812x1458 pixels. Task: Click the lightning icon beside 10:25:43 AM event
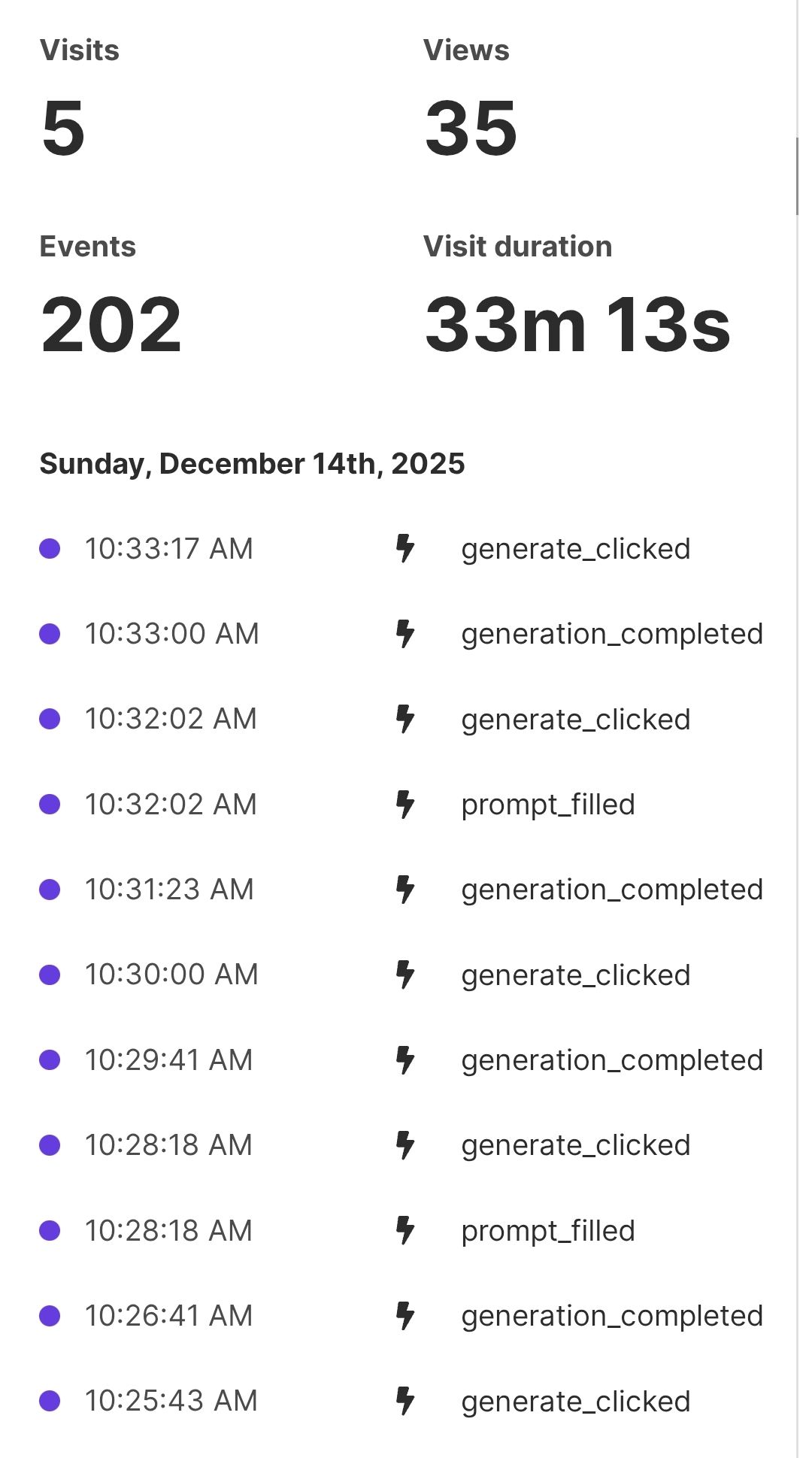tap(405, 1401)
